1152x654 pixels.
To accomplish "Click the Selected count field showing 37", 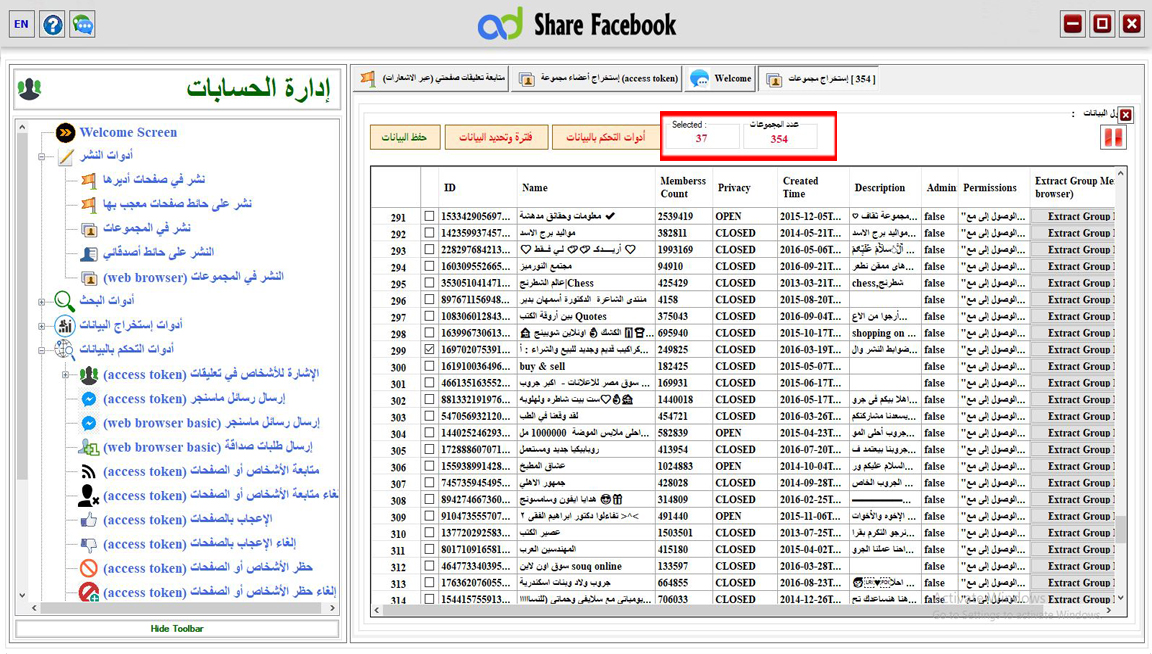I will (x=702, y=137).
